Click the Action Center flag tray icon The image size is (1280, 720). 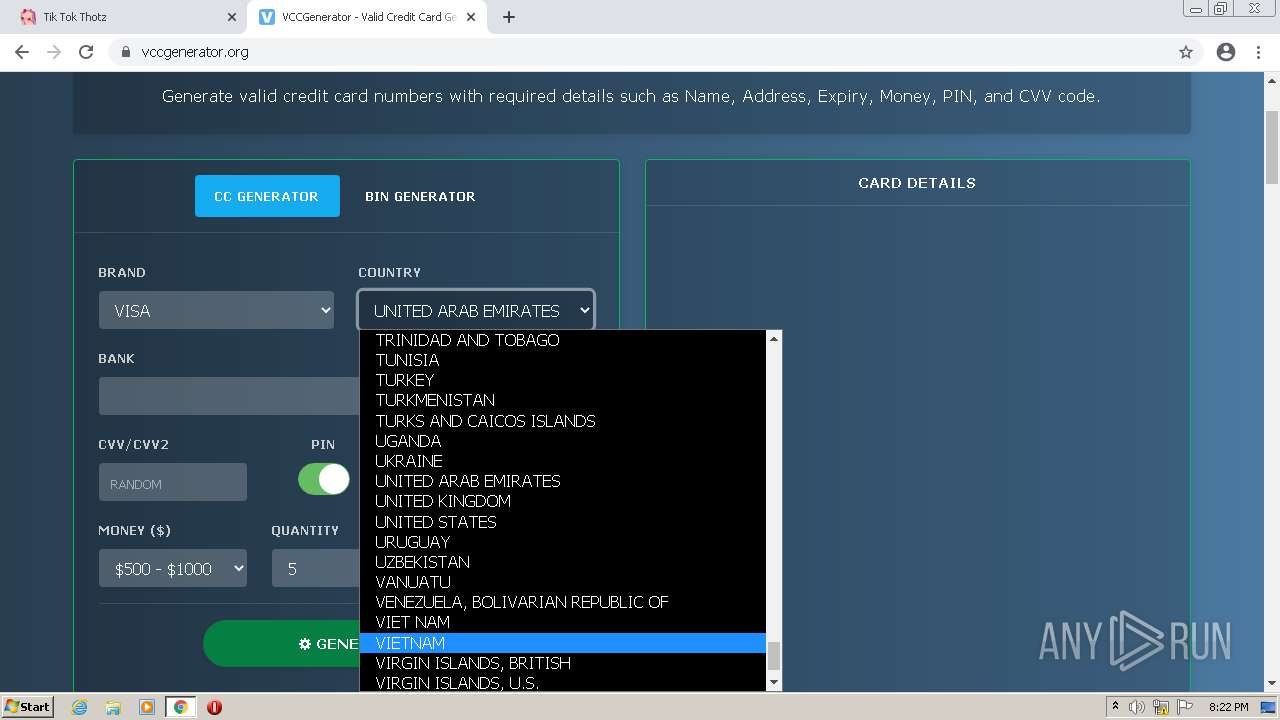pyautogui.click(x=1186, y=707)
